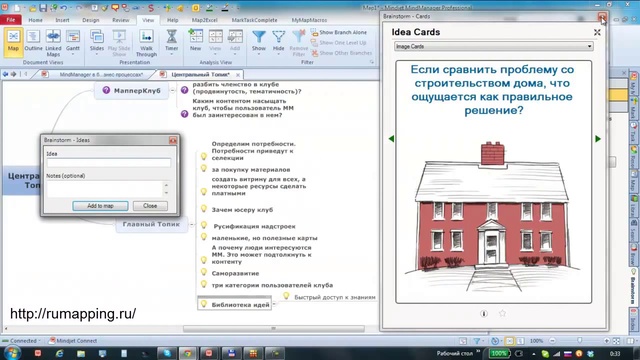Open the Insert ribbon tab
Viewport: 640px width, 360px height.
(x=62, y=20)
